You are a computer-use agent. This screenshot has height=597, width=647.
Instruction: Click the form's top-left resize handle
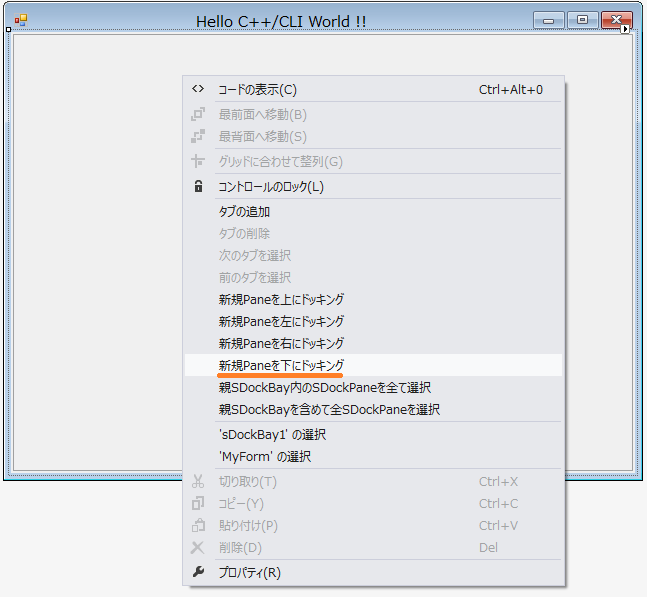(9, 29)
